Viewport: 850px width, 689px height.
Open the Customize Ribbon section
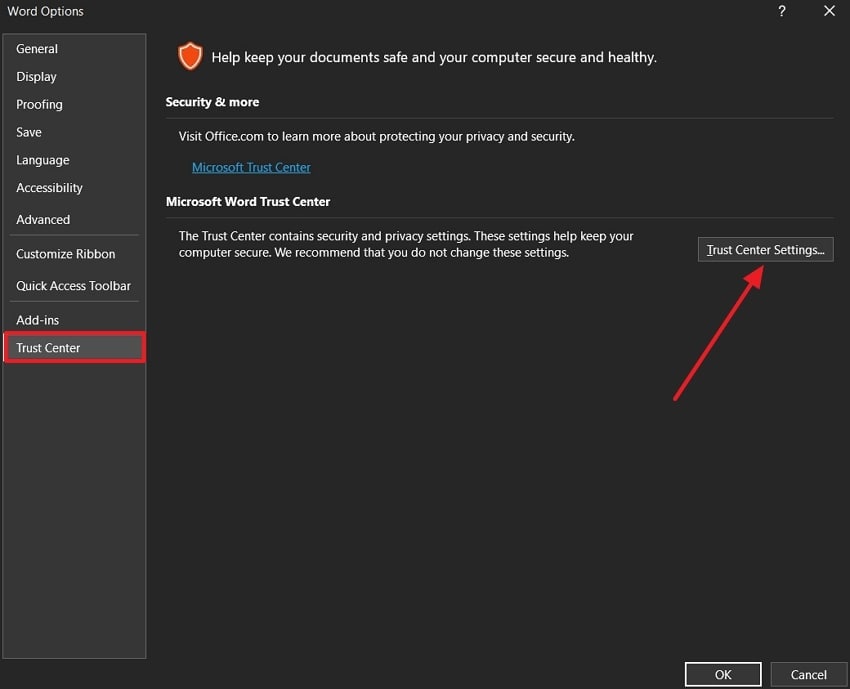click(66, 254)
